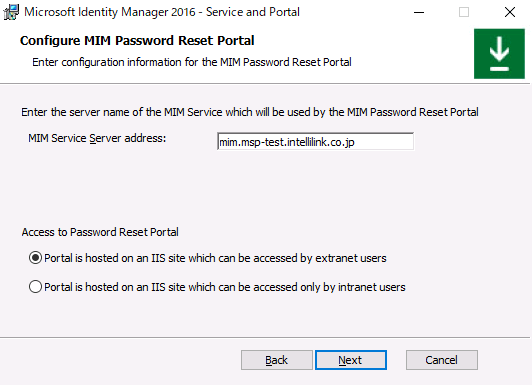Select the extranet users radio button
This screenshot has width=532, height=385.
(35, 258)
